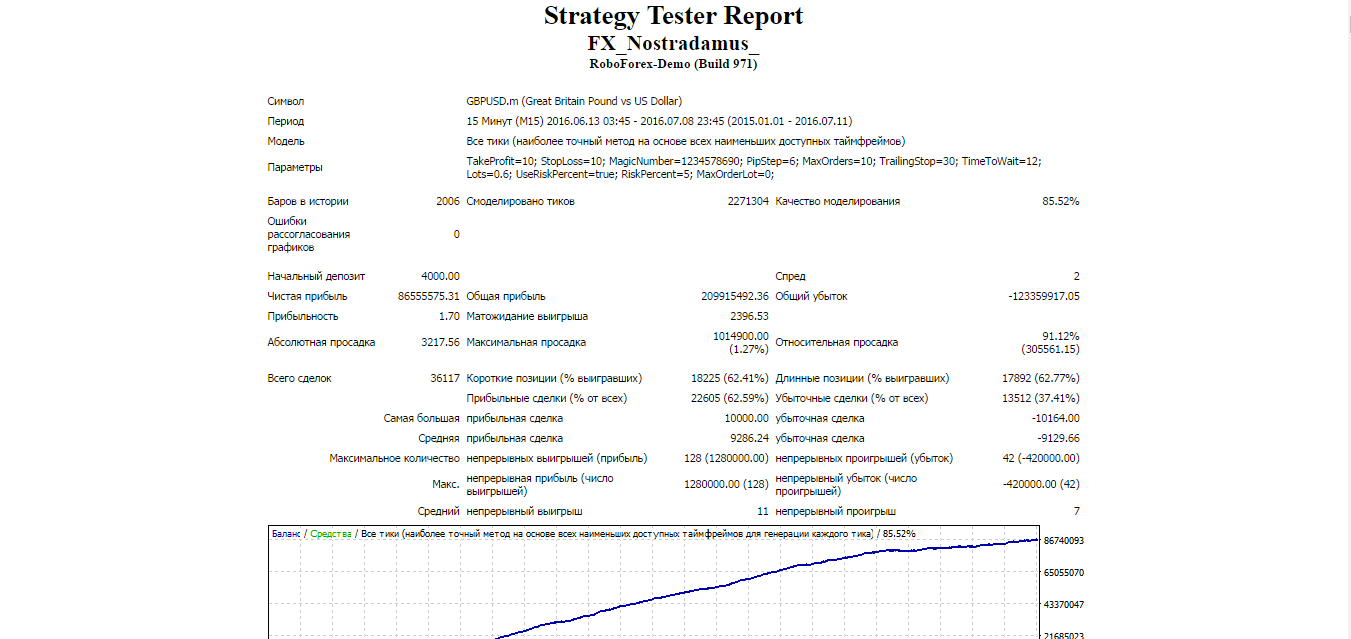Click the Strategy Tester Report heading
Image resolution: width=1351 pixels, height=639 pixels.
(673, 17)
